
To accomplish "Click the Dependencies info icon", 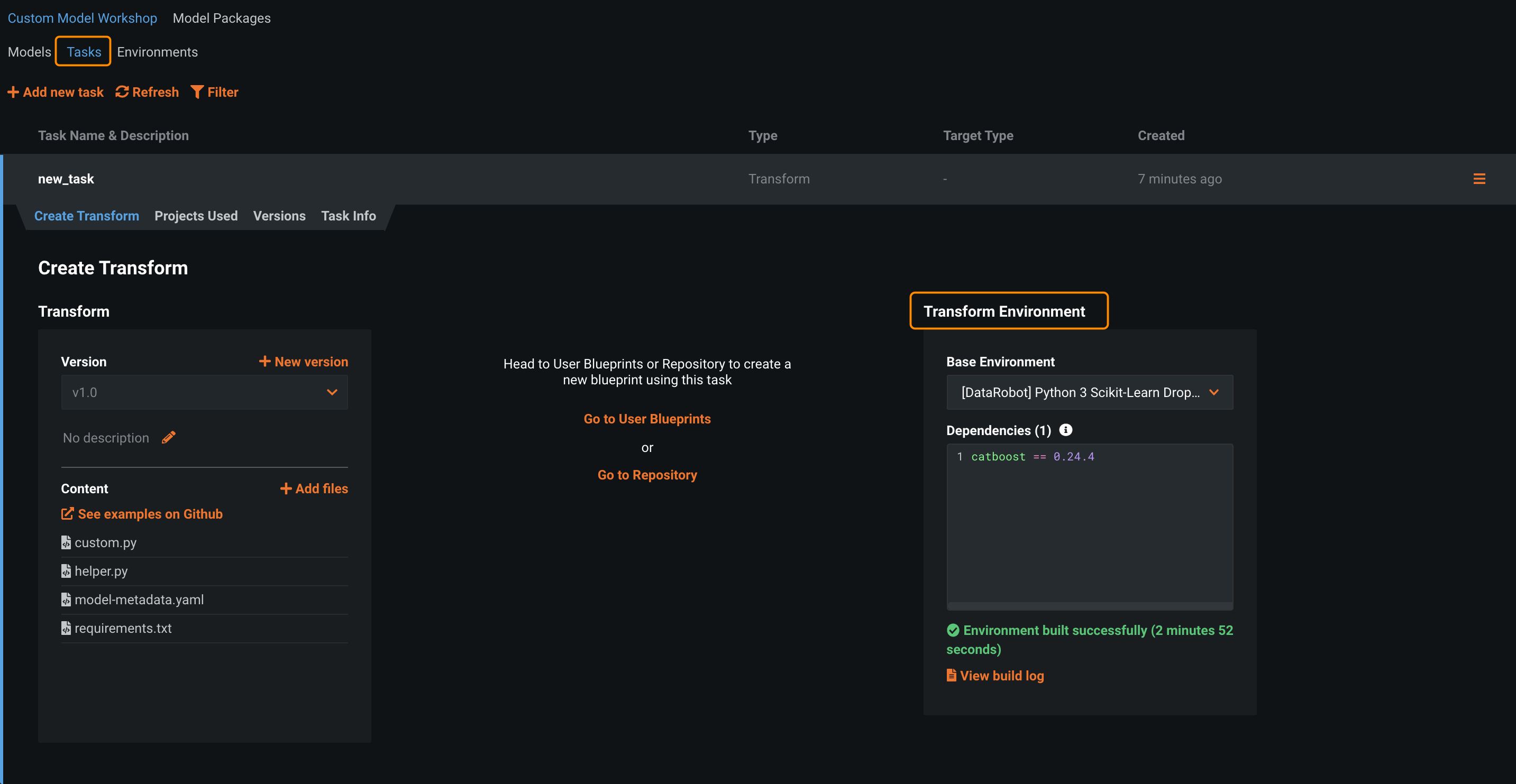I will coord(1065,430).
